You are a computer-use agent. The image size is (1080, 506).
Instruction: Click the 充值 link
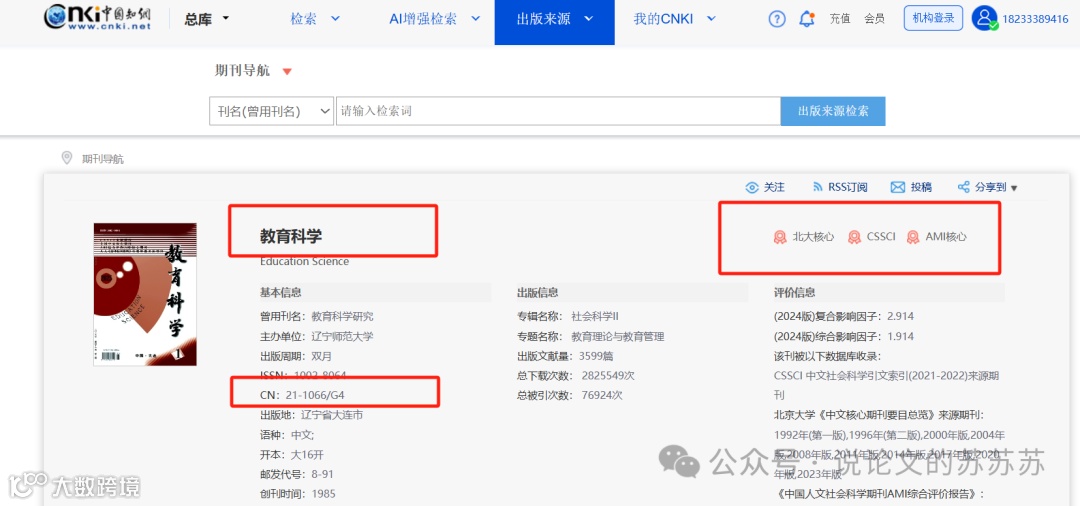(x=840, y=19)
